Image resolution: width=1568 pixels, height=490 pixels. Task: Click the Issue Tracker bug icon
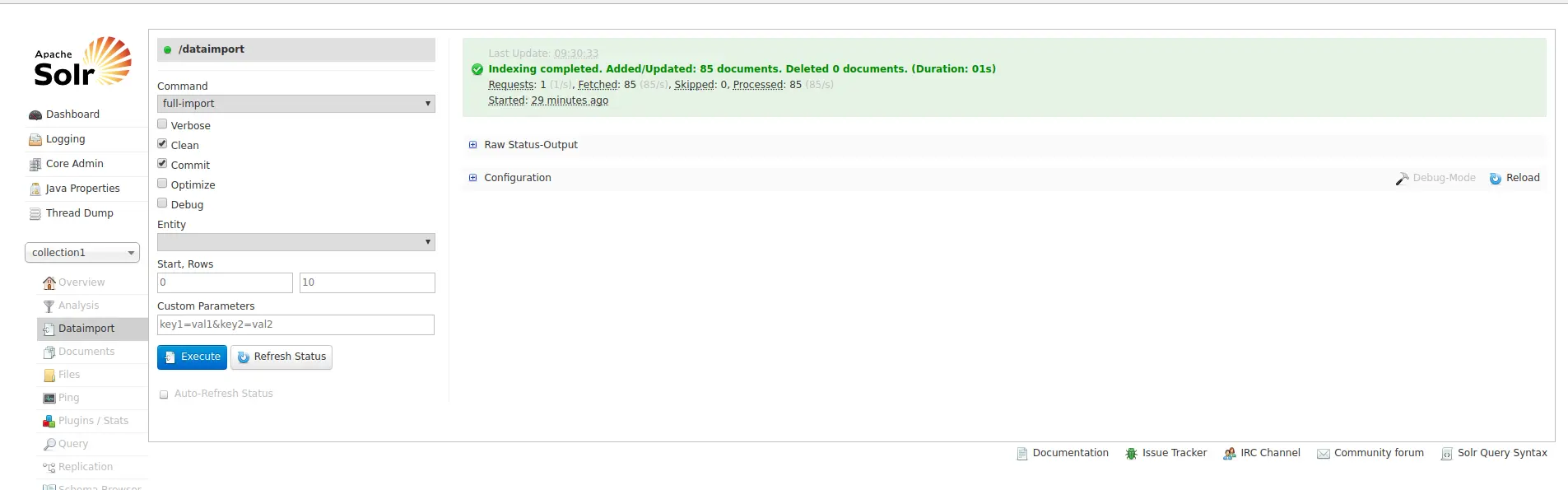click(1132, 454)
